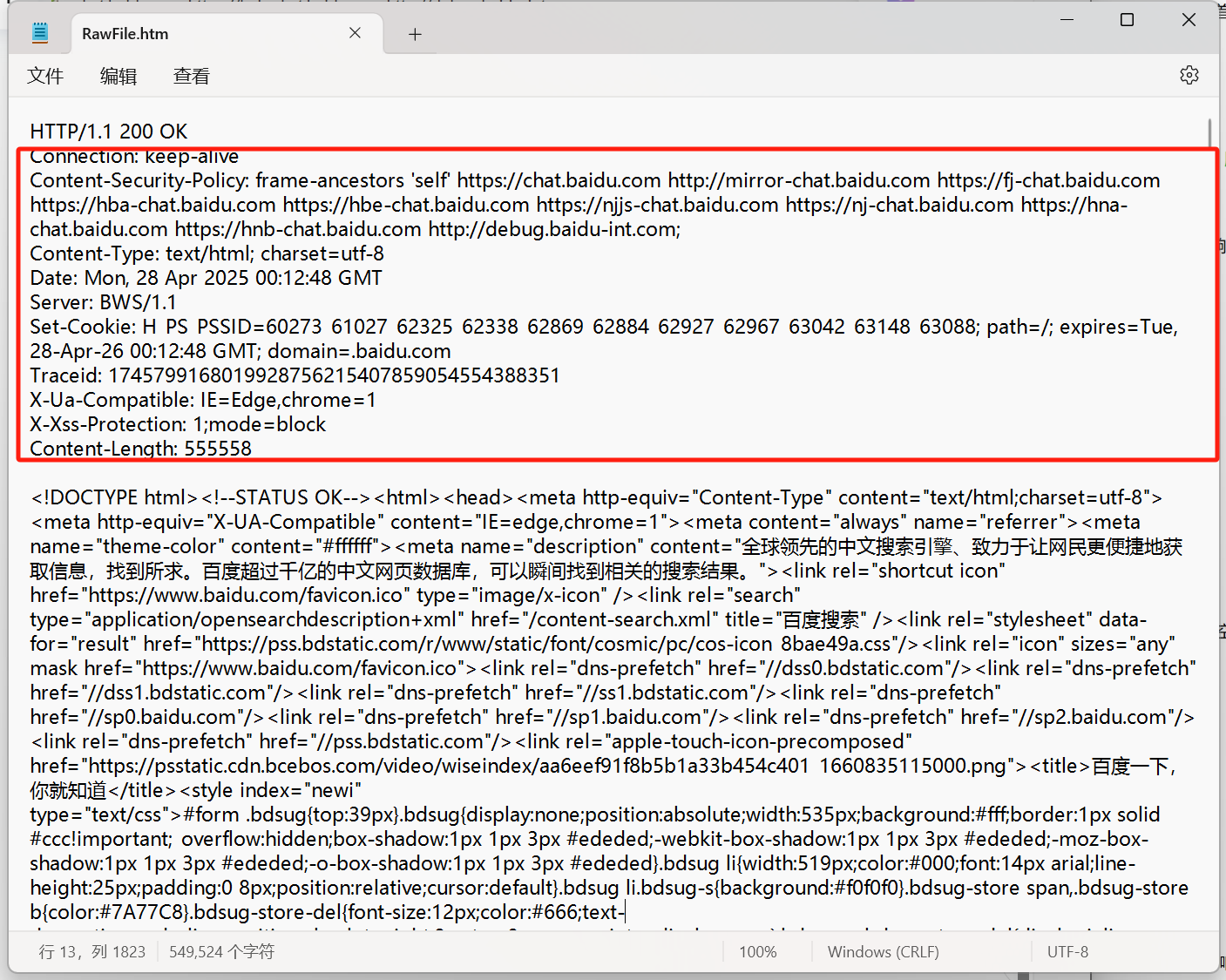Open the 编辑 menu
1226x980 pixels.
pos(119,76)
